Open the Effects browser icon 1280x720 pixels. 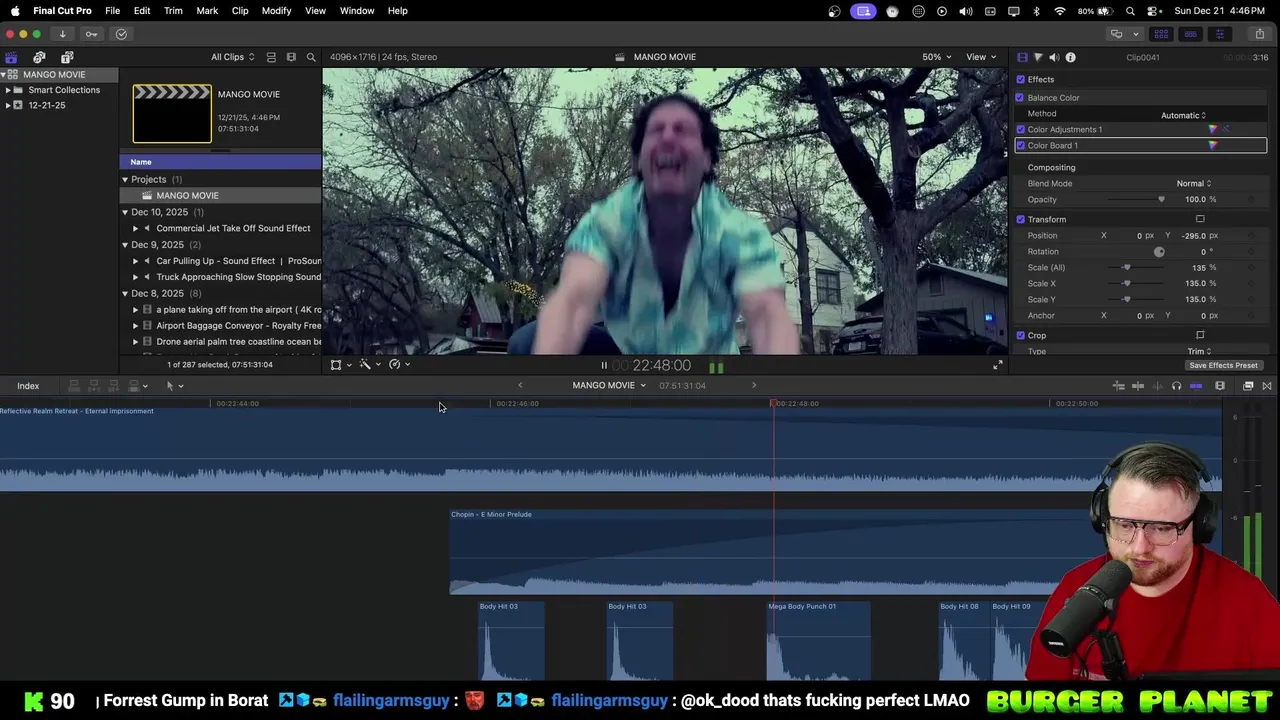point(1248,386)
